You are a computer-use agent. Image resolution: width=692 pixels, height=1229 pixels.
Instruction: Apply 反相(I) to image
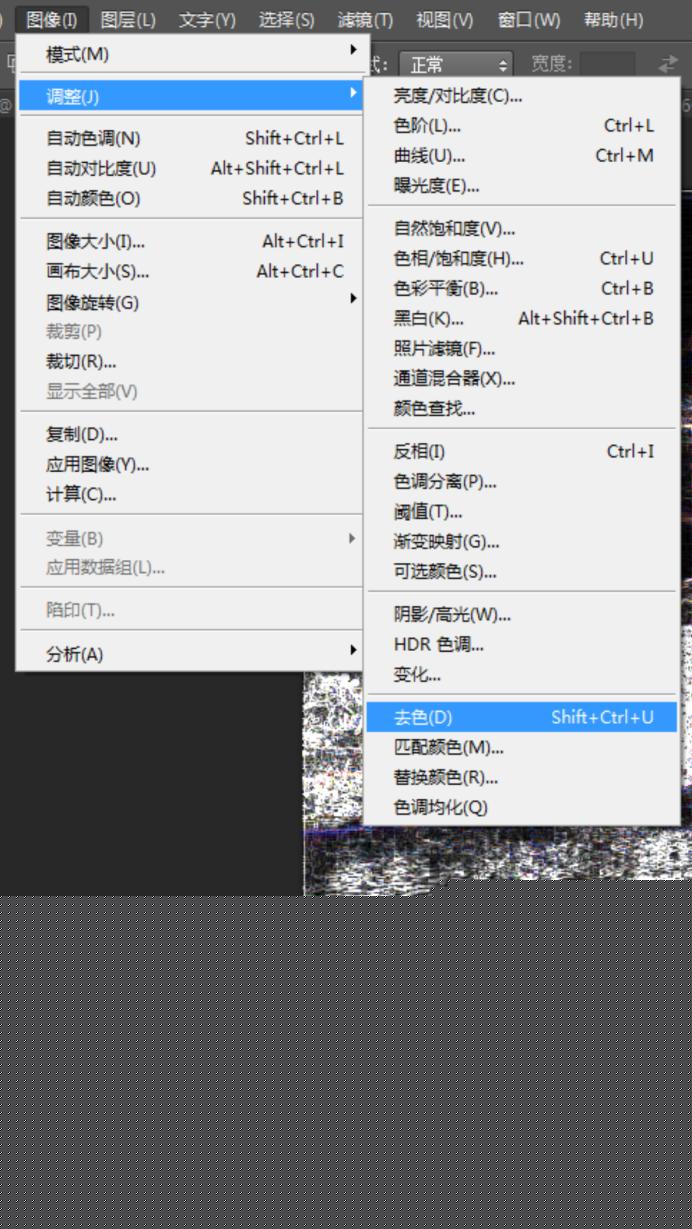pyautogui.click(x=522, y=451)
